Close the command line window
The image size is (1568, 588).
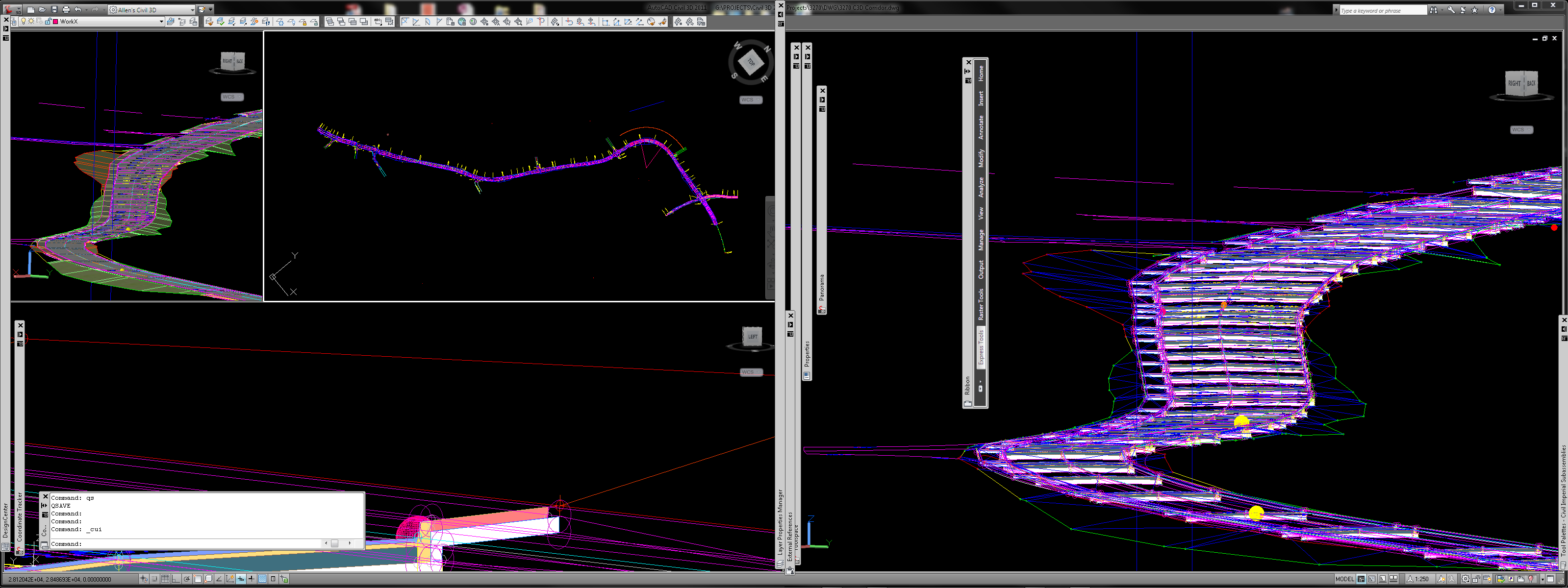45,497
